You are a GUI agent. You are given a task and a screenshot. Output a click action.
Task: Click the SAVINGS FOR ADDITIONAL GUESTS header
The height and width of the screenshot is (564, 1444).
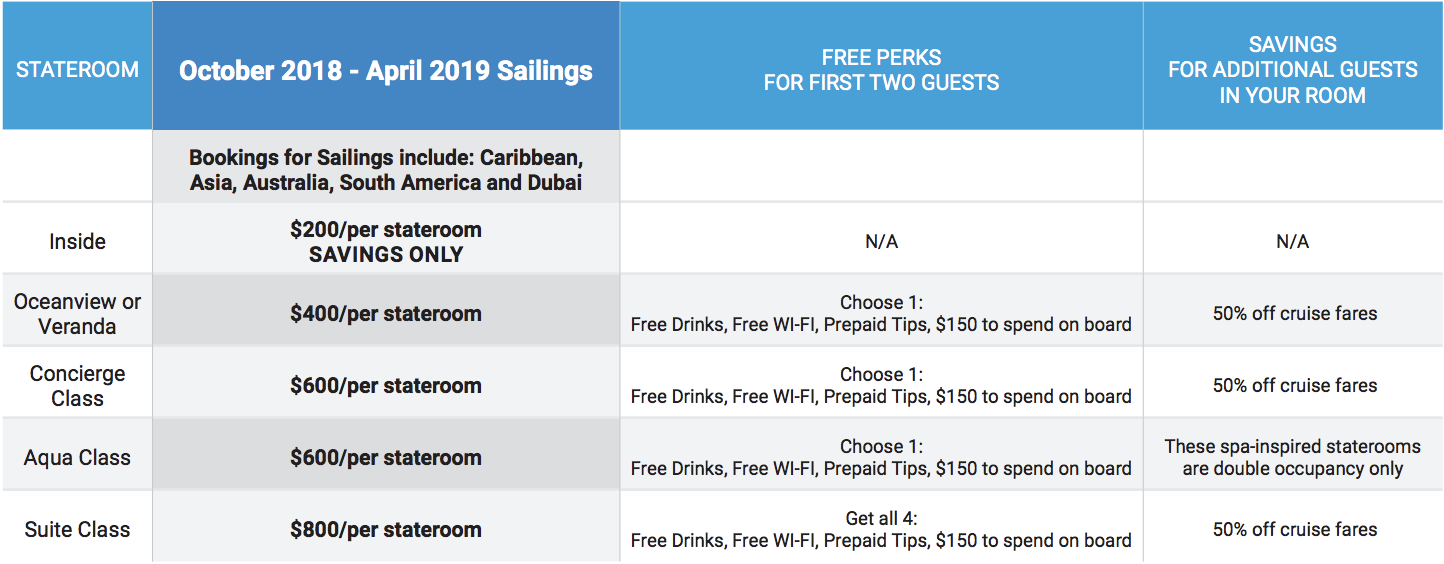(1292, 70)
